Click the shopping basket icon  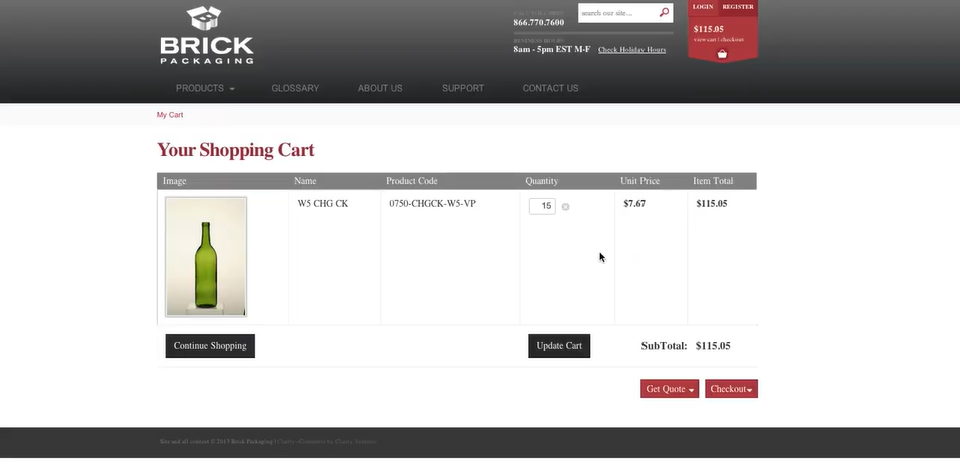[x=722, y=54]
